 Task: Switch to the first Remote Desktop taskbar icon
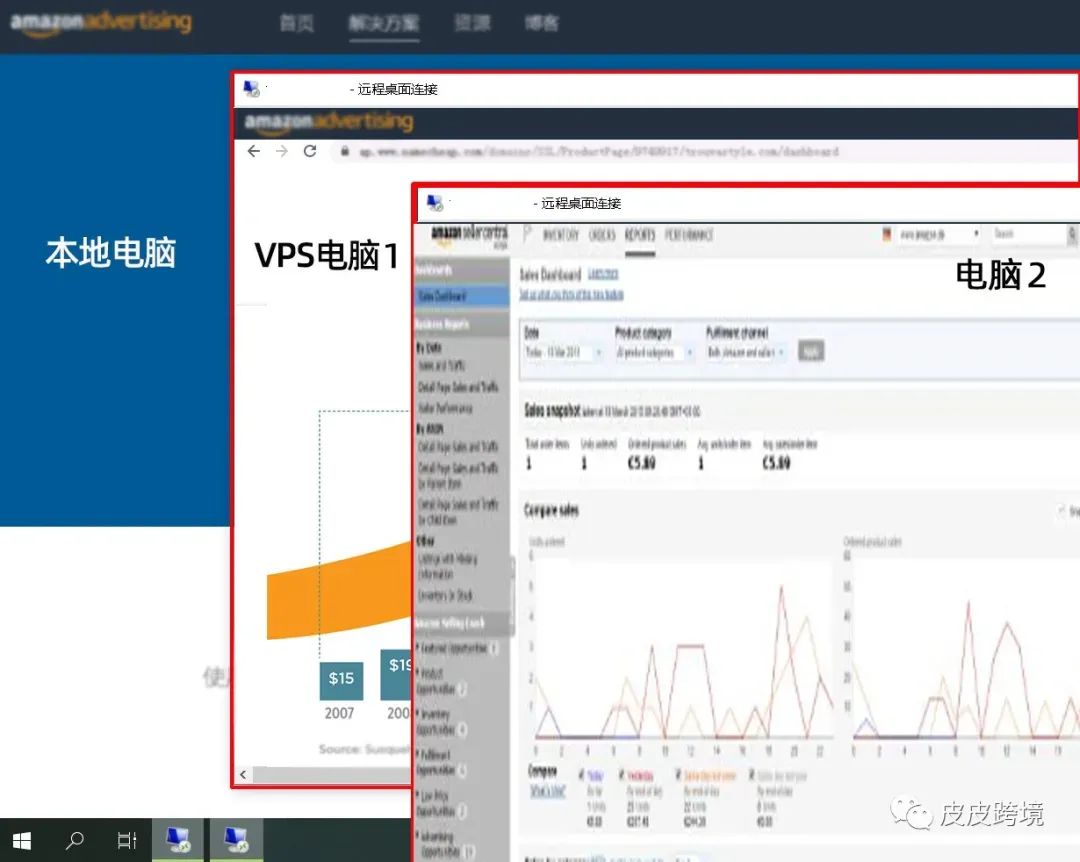click(x=178, y=839)
